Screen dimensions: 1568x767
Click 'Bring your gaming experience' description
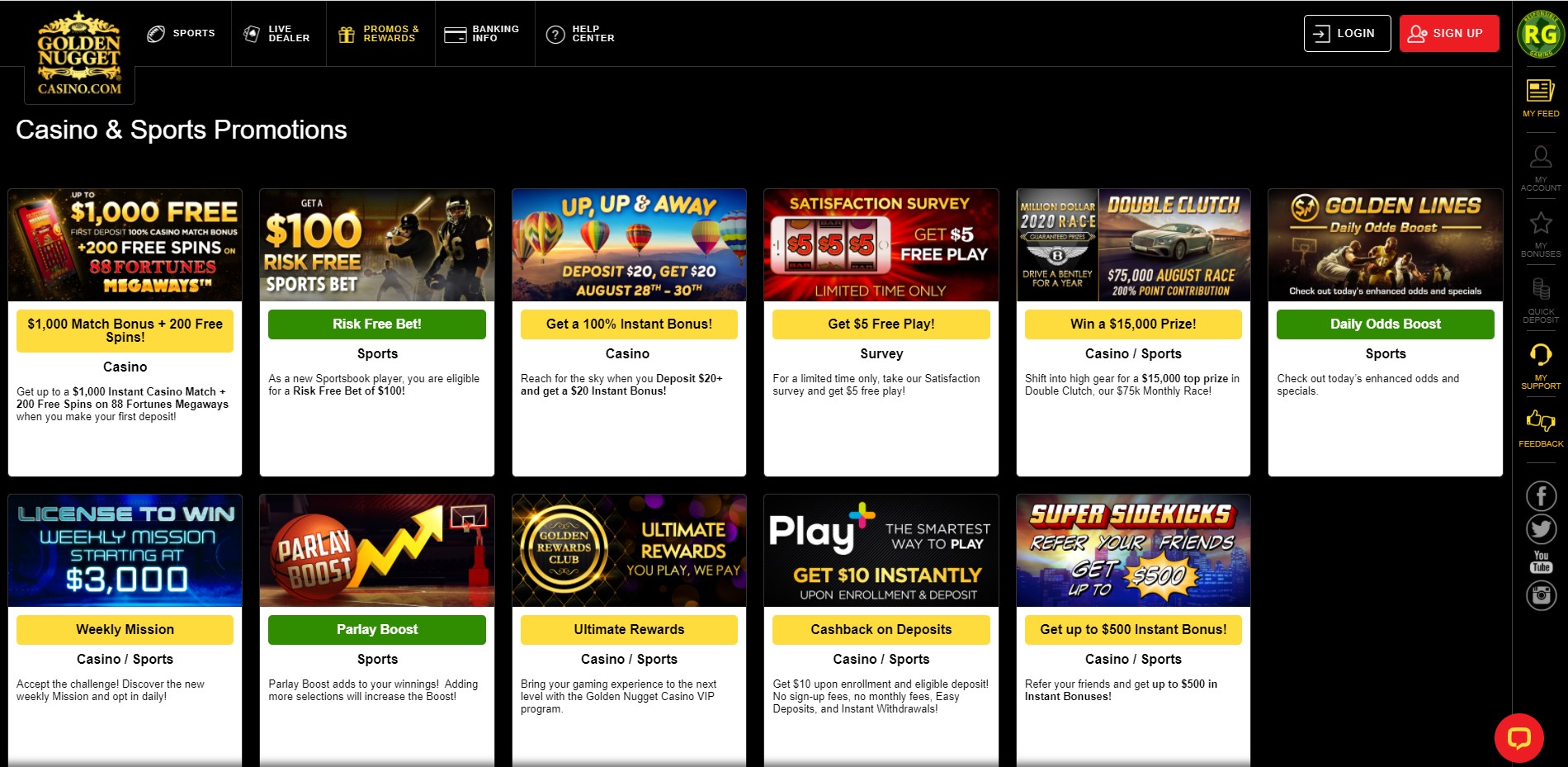coord(619,696)
